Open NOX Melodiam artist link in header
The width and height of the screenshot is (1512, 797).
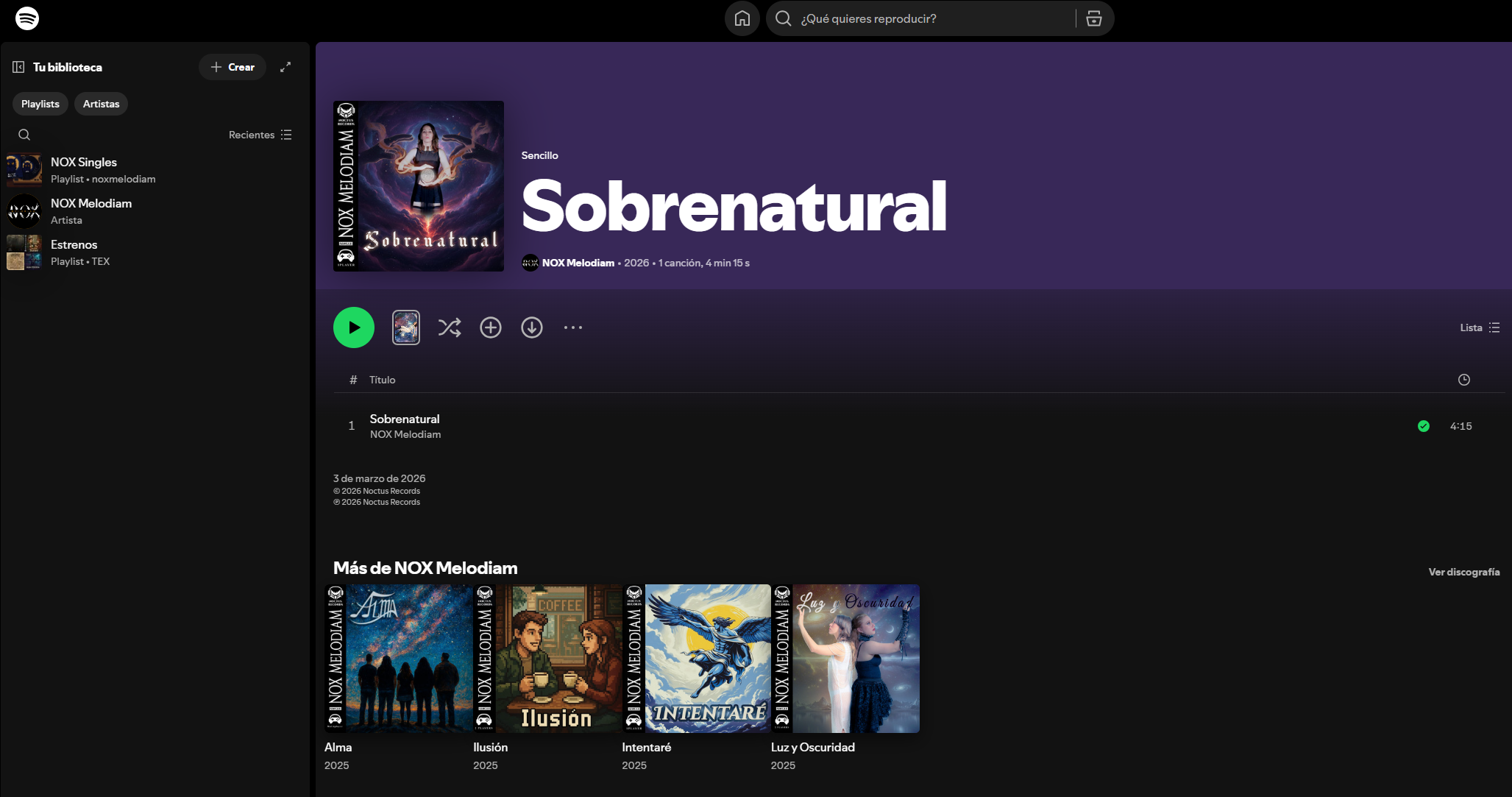coord(578,263)
